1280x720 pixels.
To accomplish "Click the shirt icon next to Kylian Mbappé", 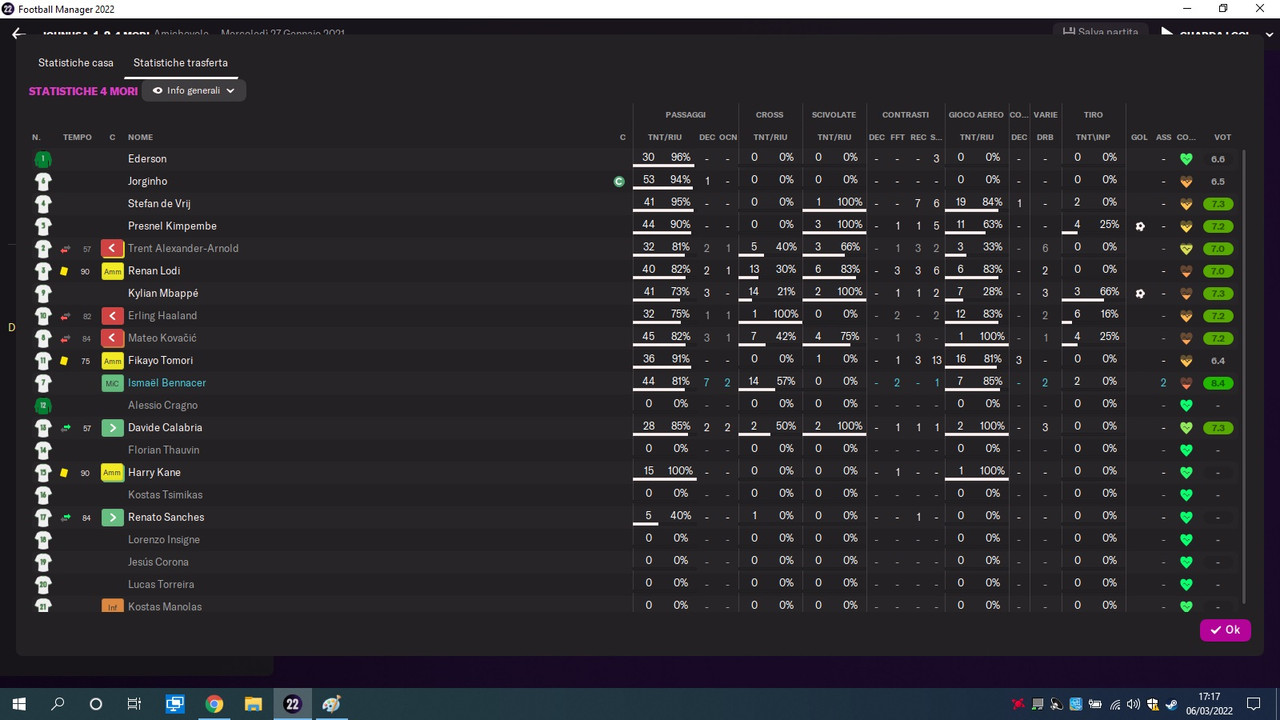I will point(43,294).
